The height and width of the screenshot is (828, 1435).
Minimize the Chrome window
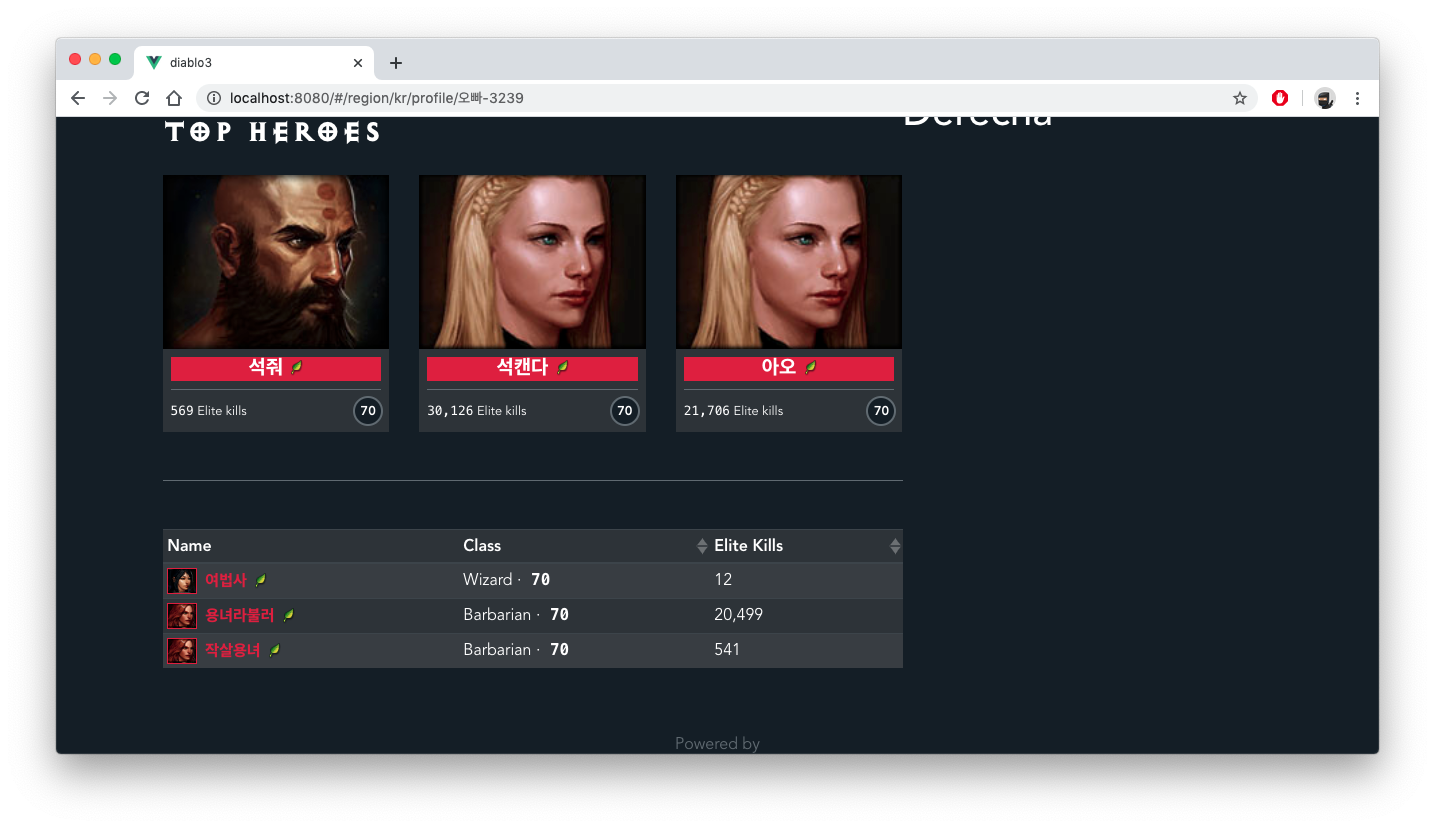pyautogui.click(x=95, y=59)
